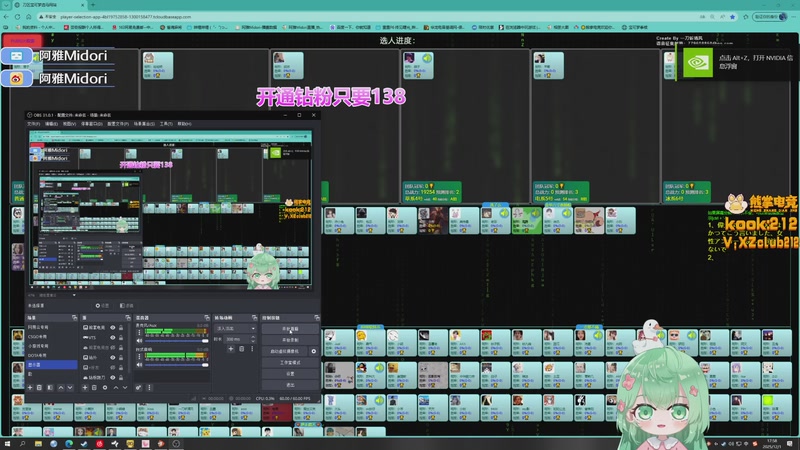
Task: Open Settings from OBS controls dock
Action: (x=290, y=374)
